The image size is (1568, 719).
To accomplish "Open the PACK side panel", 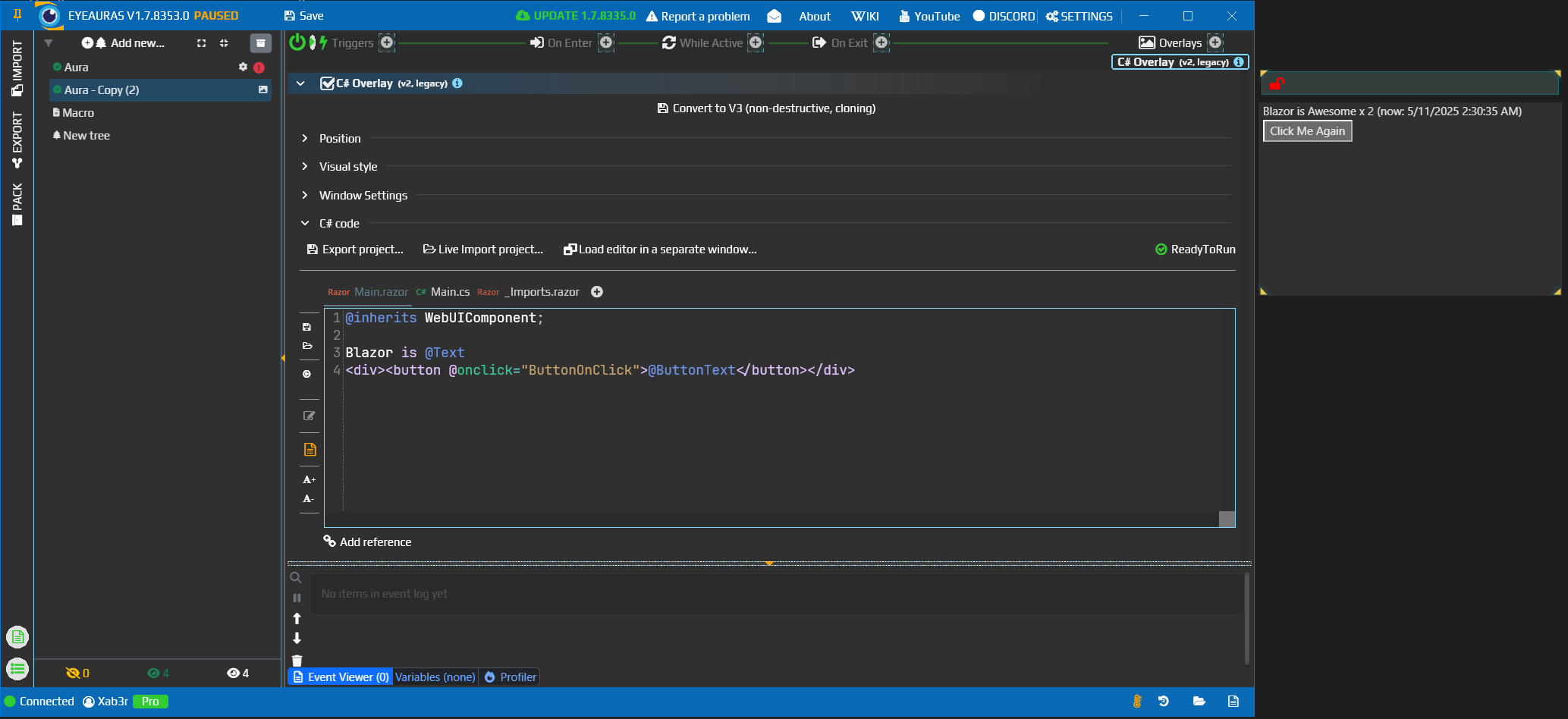I will point(17,205).
